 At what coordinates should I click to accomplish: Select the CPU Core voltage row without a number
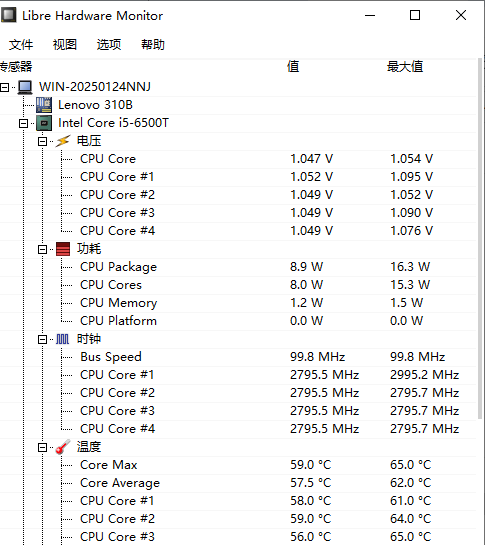238,159
